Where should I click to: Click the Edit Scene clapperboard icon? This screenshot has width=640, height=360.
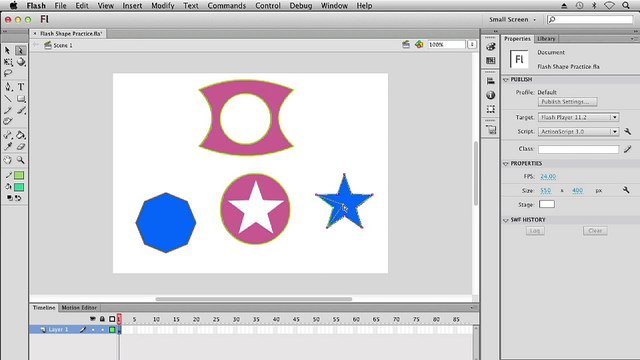pyautogui.click(x=406, y=44)
